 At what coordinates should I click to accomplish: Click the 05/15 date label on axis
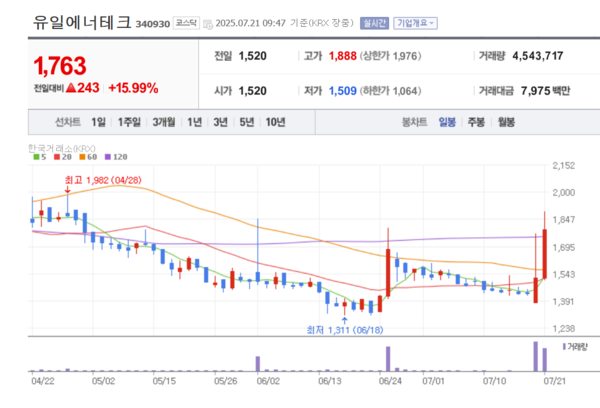164,381
